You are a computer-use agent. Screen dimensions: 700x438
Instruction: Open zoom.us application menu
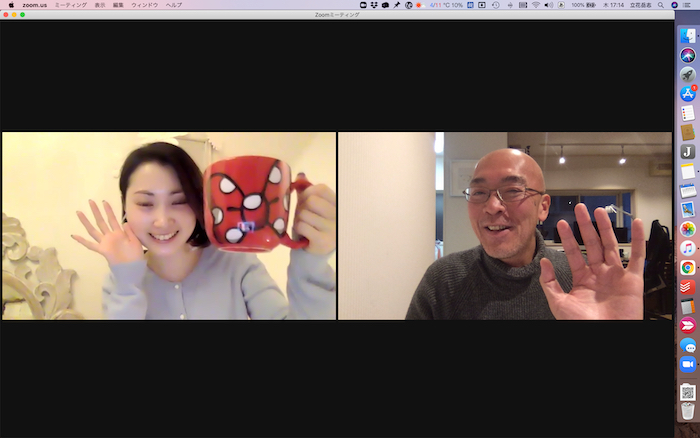tap(35, 5)
